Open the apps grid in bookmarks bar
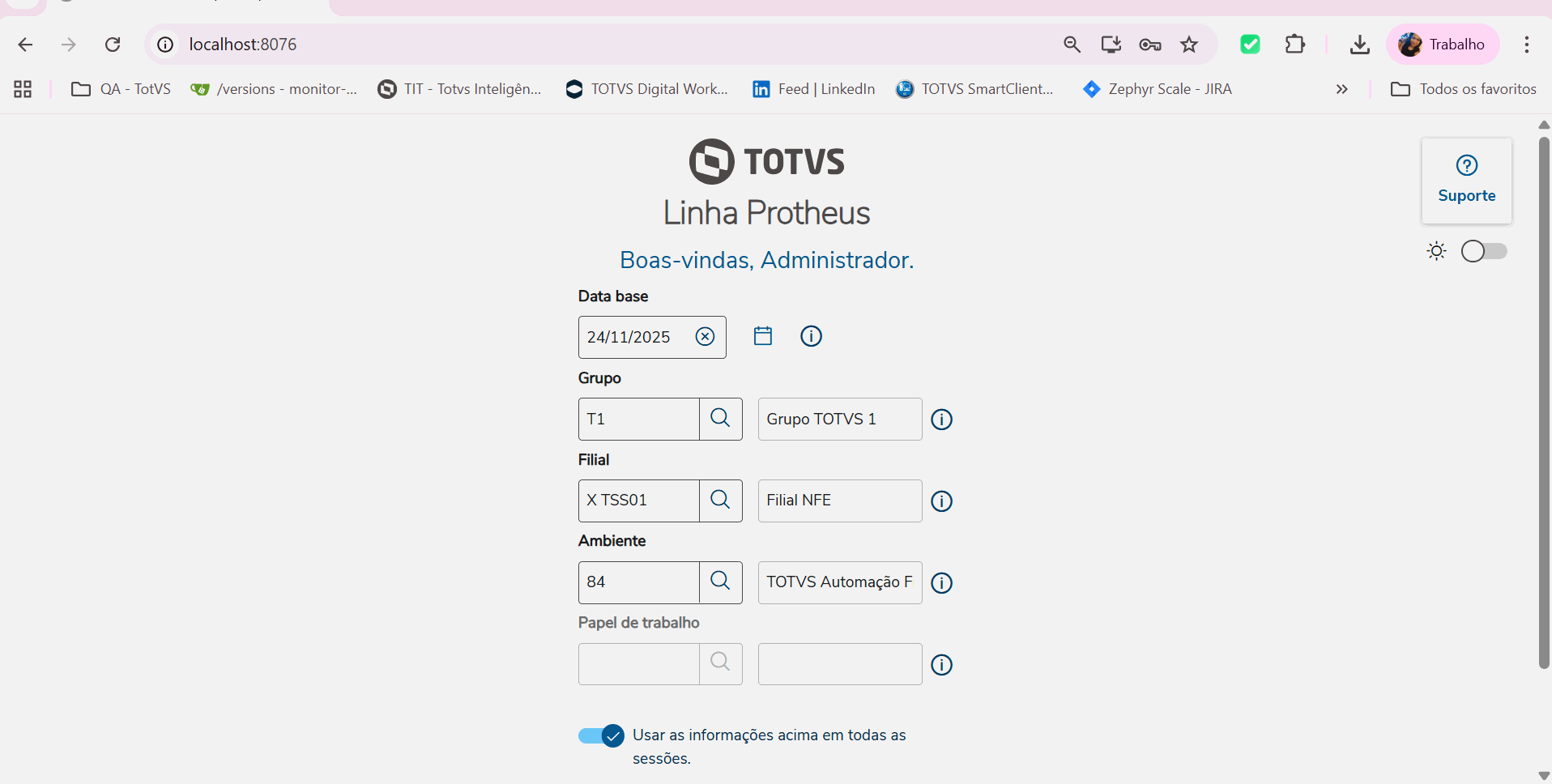Image resolution: width=1552 pixels, height=784 pixels. (23, 89)
